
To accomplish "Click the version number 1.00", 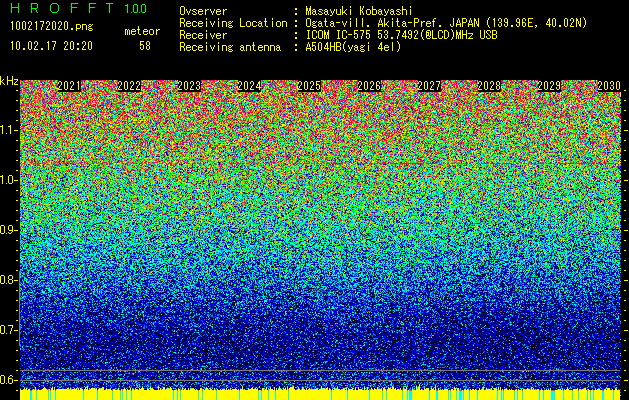I will [x=136, y=9].
